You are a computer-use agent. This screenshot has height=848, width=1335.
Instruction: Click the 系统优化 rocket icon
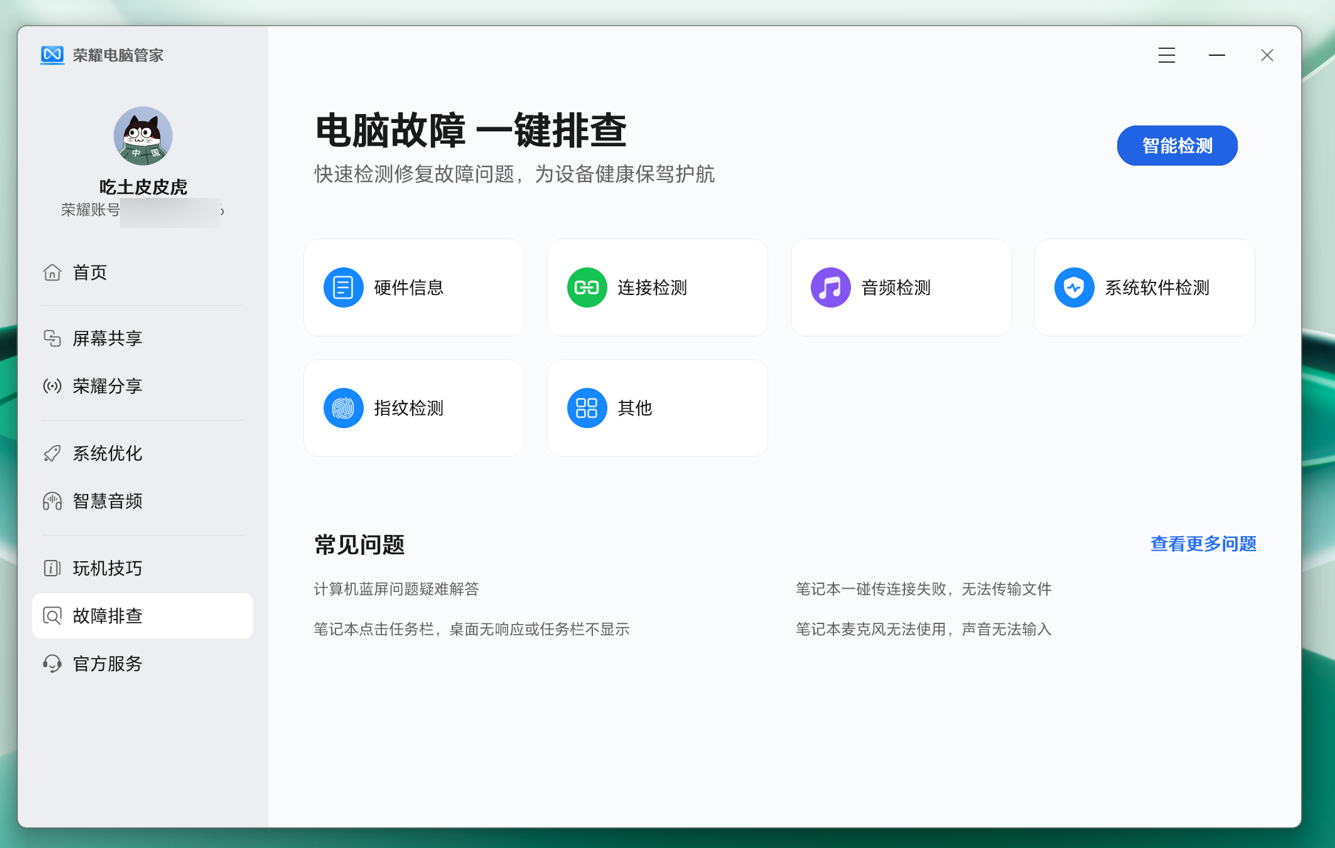(52, 453)
